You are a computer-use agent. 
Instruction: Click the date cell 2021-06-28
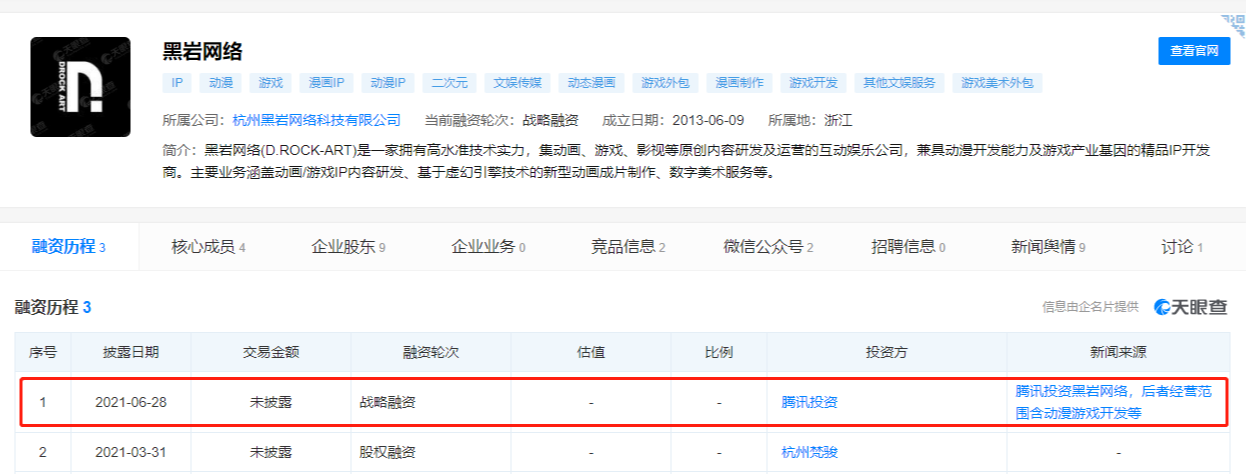tap(131, 402)
